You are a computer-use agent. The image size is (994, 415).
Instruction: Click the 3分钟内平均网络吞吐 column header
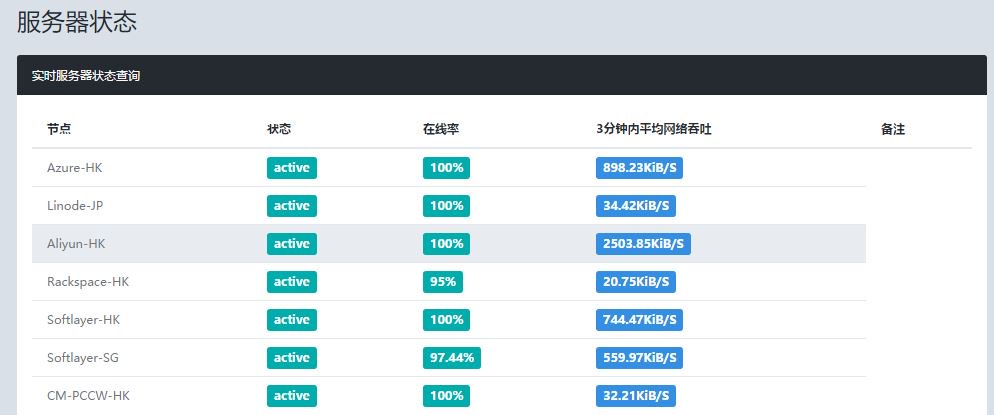tap(654, 129)
